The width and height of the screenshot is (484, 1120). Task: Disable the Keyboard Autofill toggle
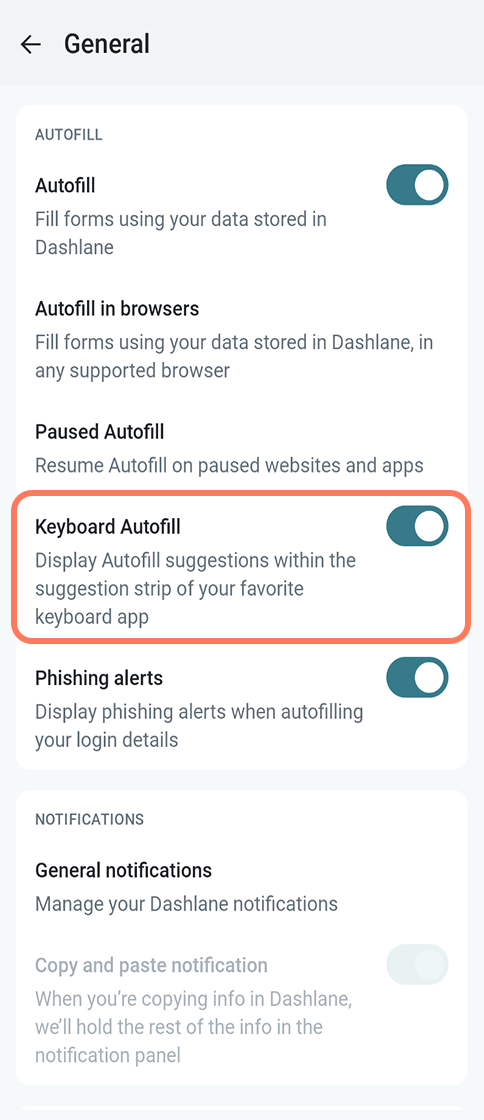point(417,526)
